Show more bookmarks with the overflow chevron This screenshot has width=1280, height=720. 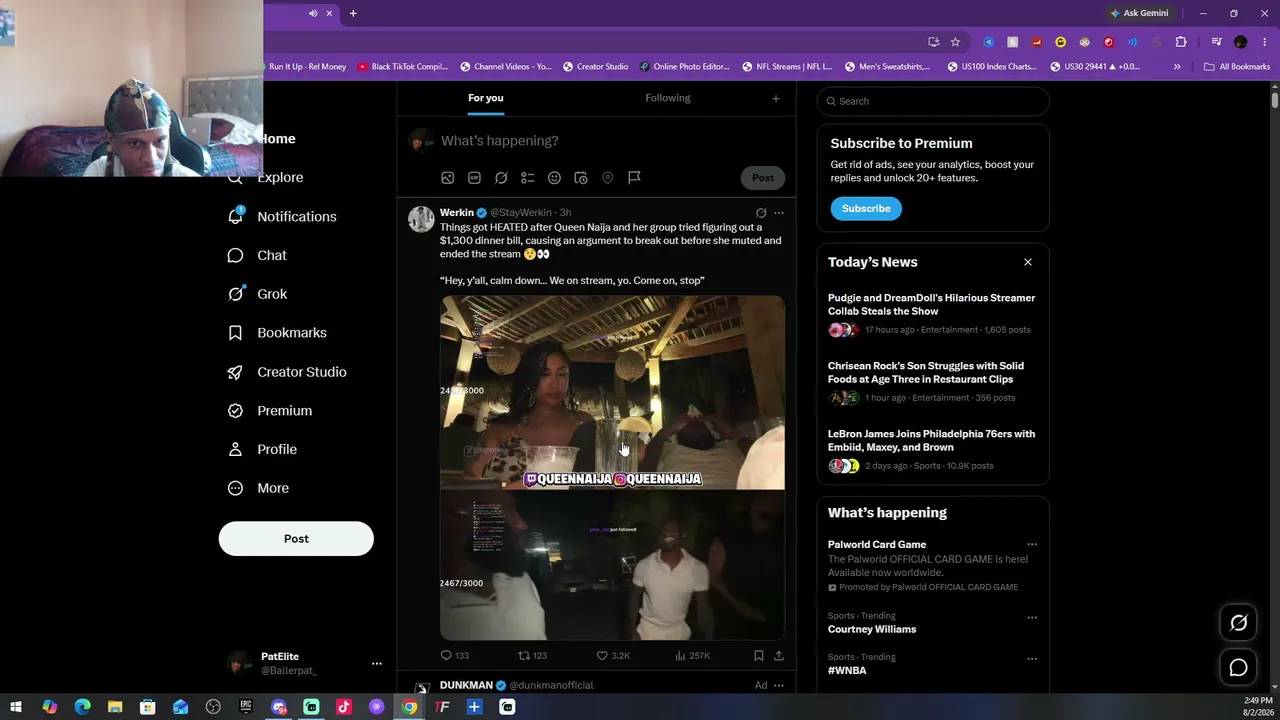1177,67
